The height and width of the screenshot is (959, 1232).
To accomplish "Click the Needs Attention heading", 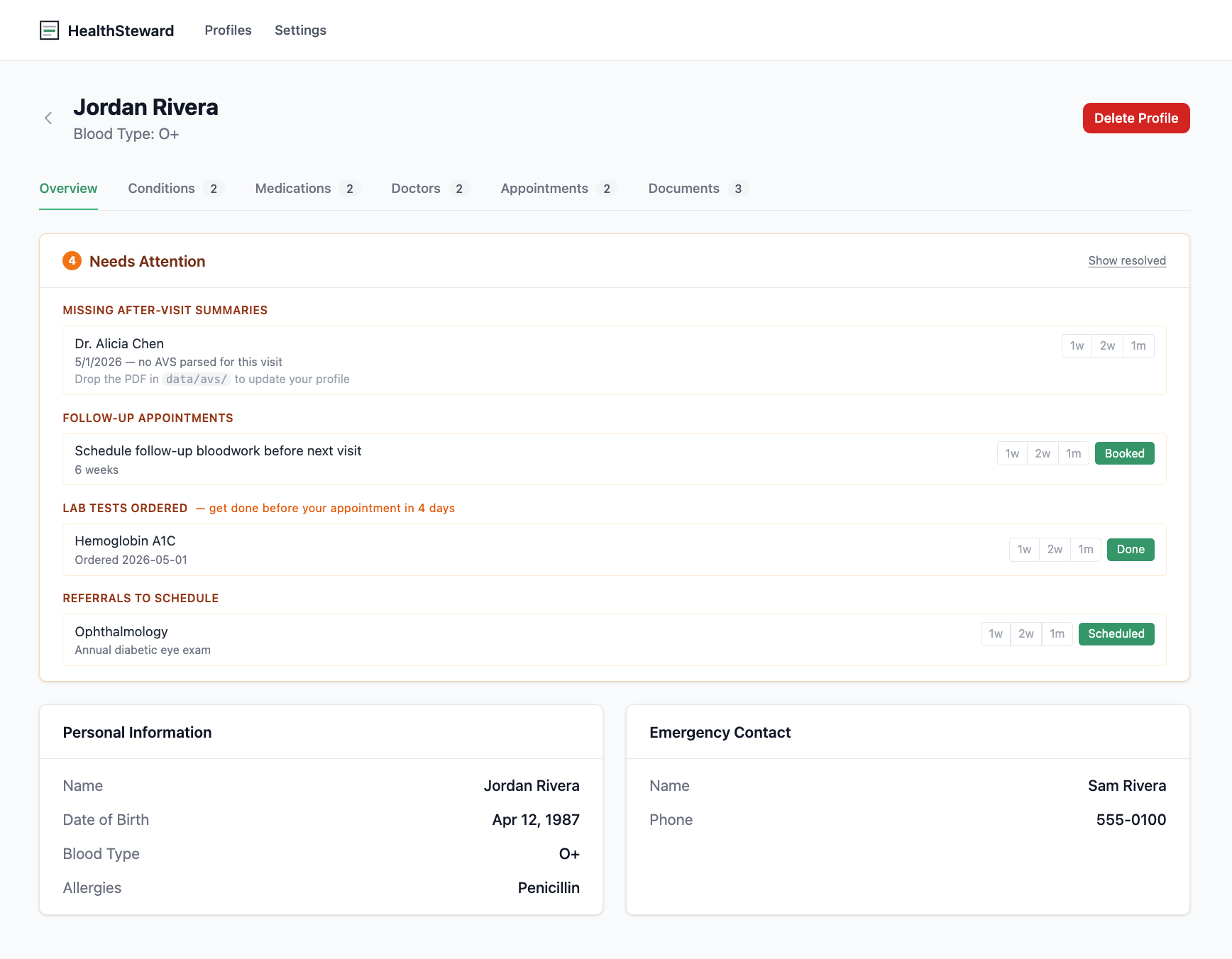I will tap(147, 262).
